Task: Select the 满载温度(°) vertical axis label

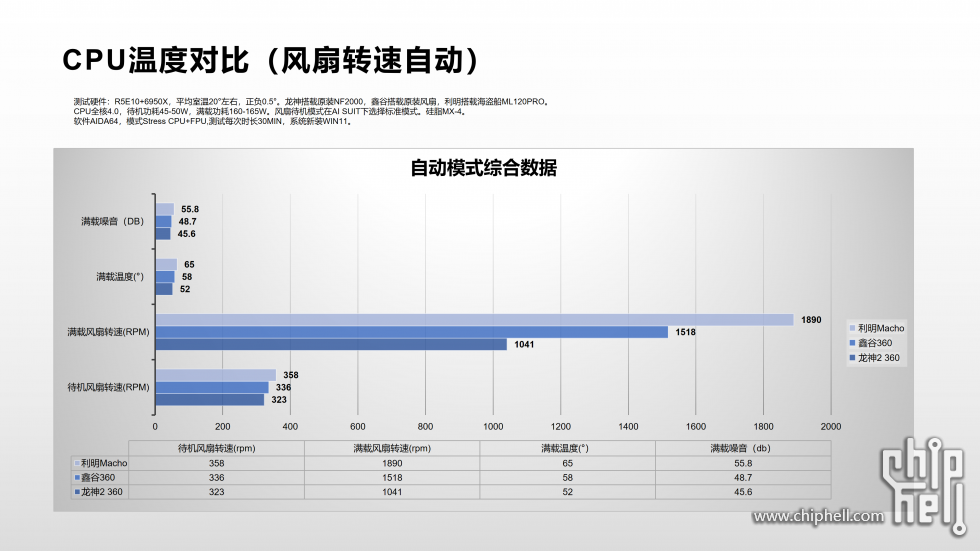Action: point(120,276)
